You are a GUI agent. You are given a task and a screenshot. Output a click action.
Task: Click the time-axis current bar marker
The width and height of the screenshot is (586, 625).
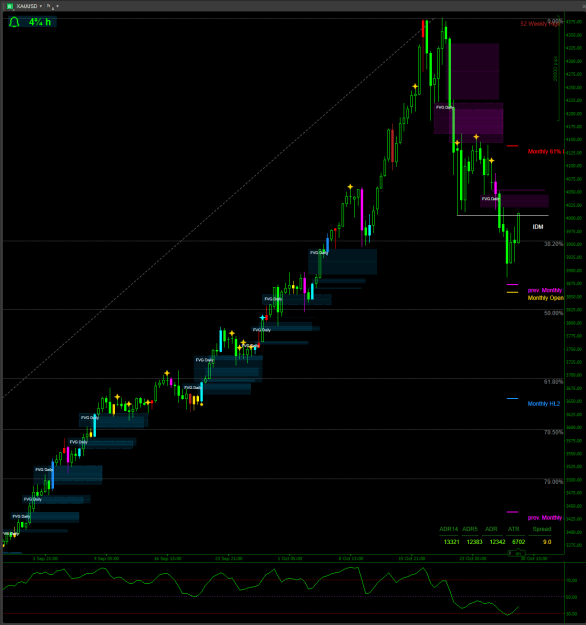pyautogui.click(x=517, y=553)
